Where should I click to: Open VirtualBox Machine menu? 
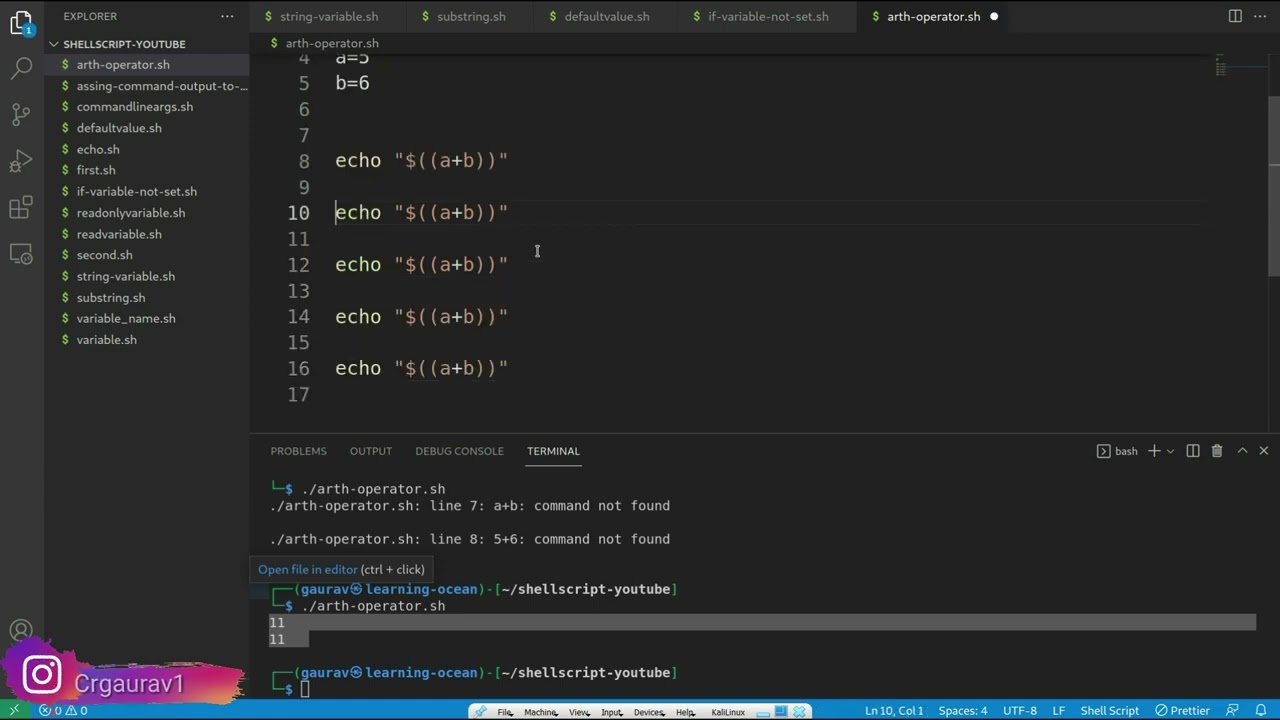[x=540, y=712]
